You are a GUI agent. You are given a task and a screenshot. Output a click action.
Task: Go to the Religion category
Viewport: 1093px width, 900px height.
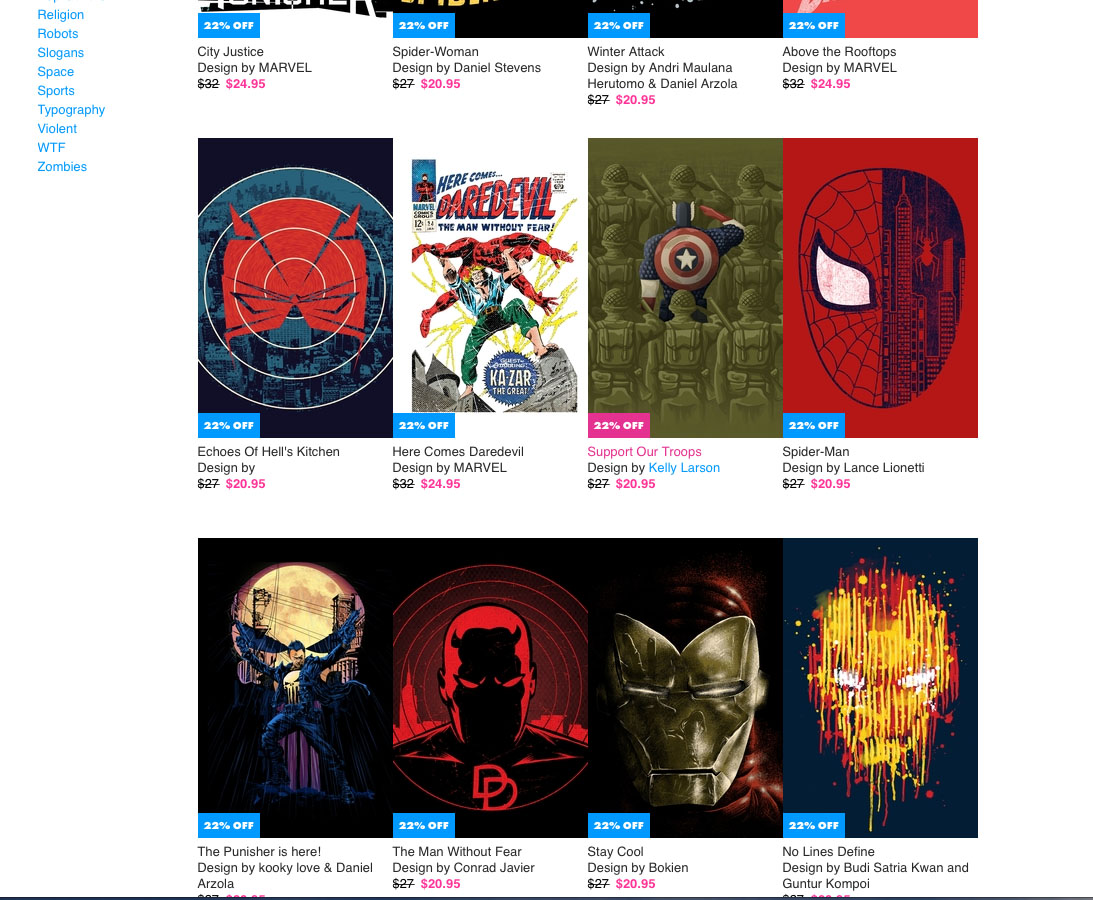point(61,15)
